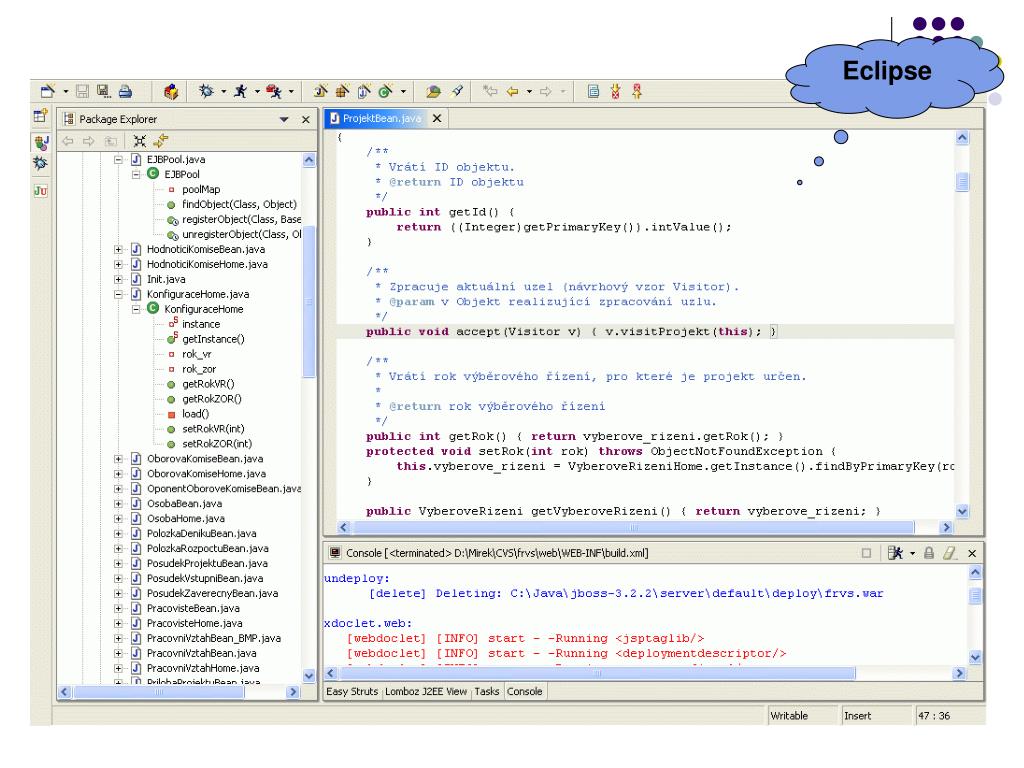Click the Save As toolbar icon
Image resolution: width=1024 pixels, height=768 pixels.
tap(103, 91)
